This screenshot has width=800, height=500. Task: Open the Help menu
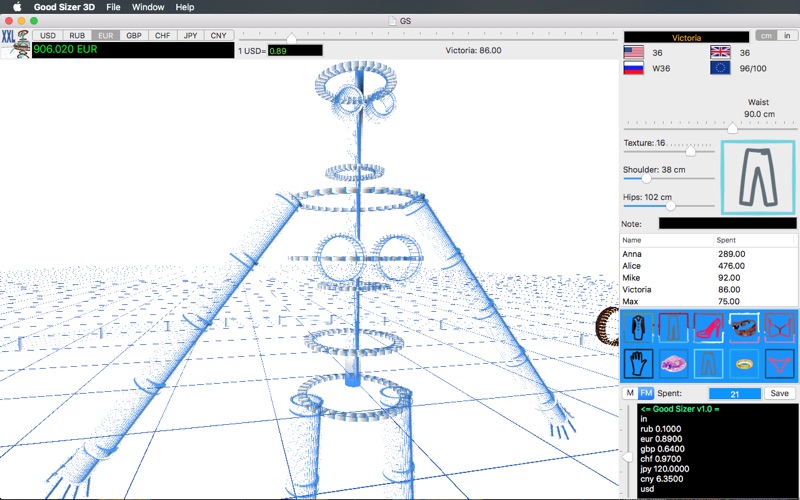pos(185,7)
